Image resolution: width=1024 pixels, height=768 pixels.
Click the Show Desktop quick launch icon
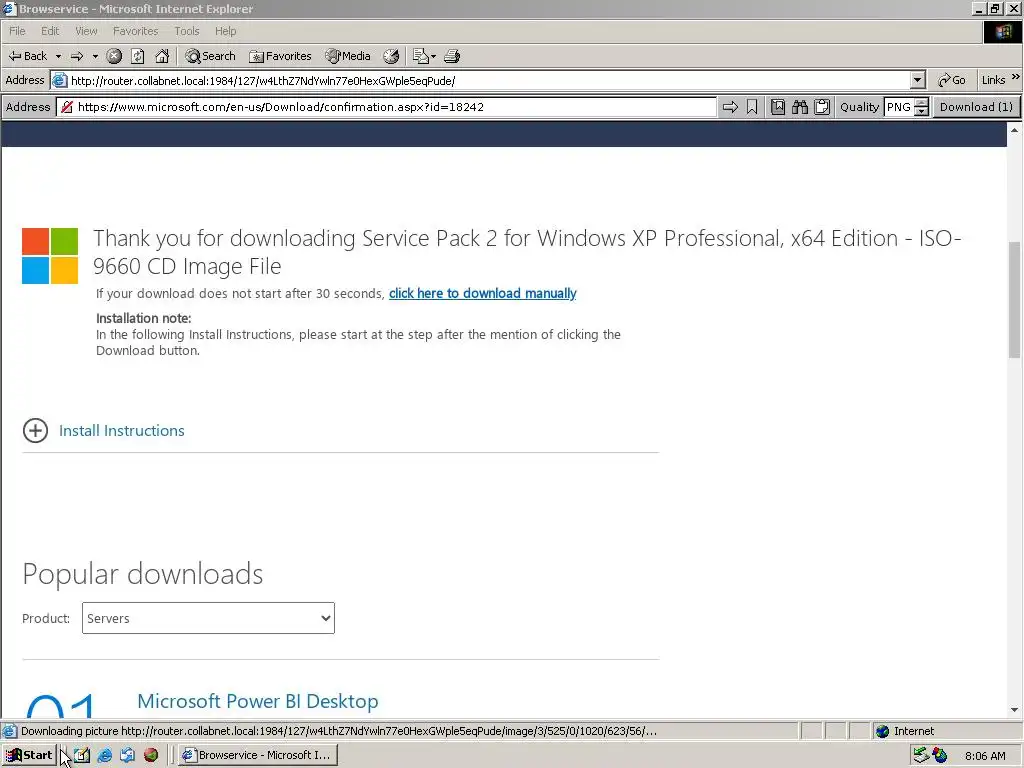[82, 755]
